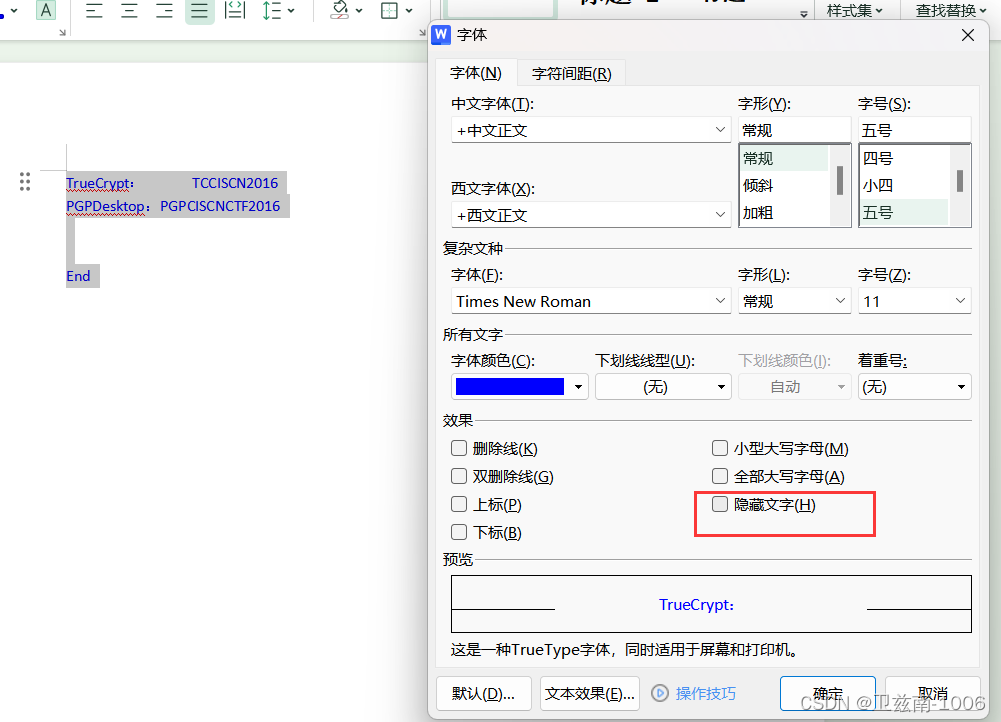Select 四号 in the 字号 list
The image size is (1001, 722).
[x=904, y=158]
